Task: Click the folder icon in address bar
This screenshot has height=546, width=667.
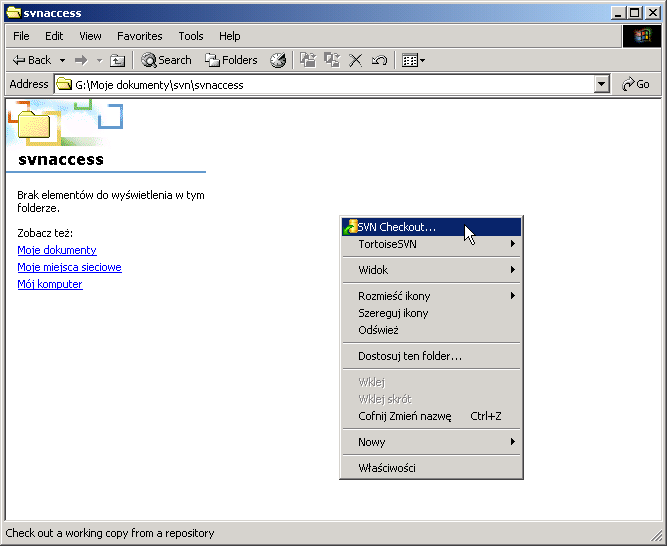Action: tap(64, 84)
